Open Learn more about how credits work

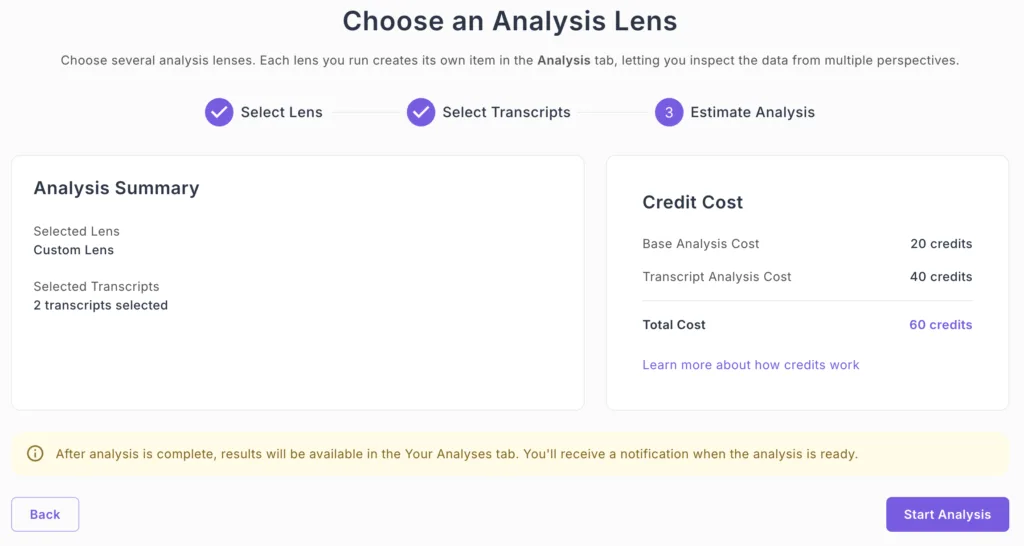(x=750, y=365)
